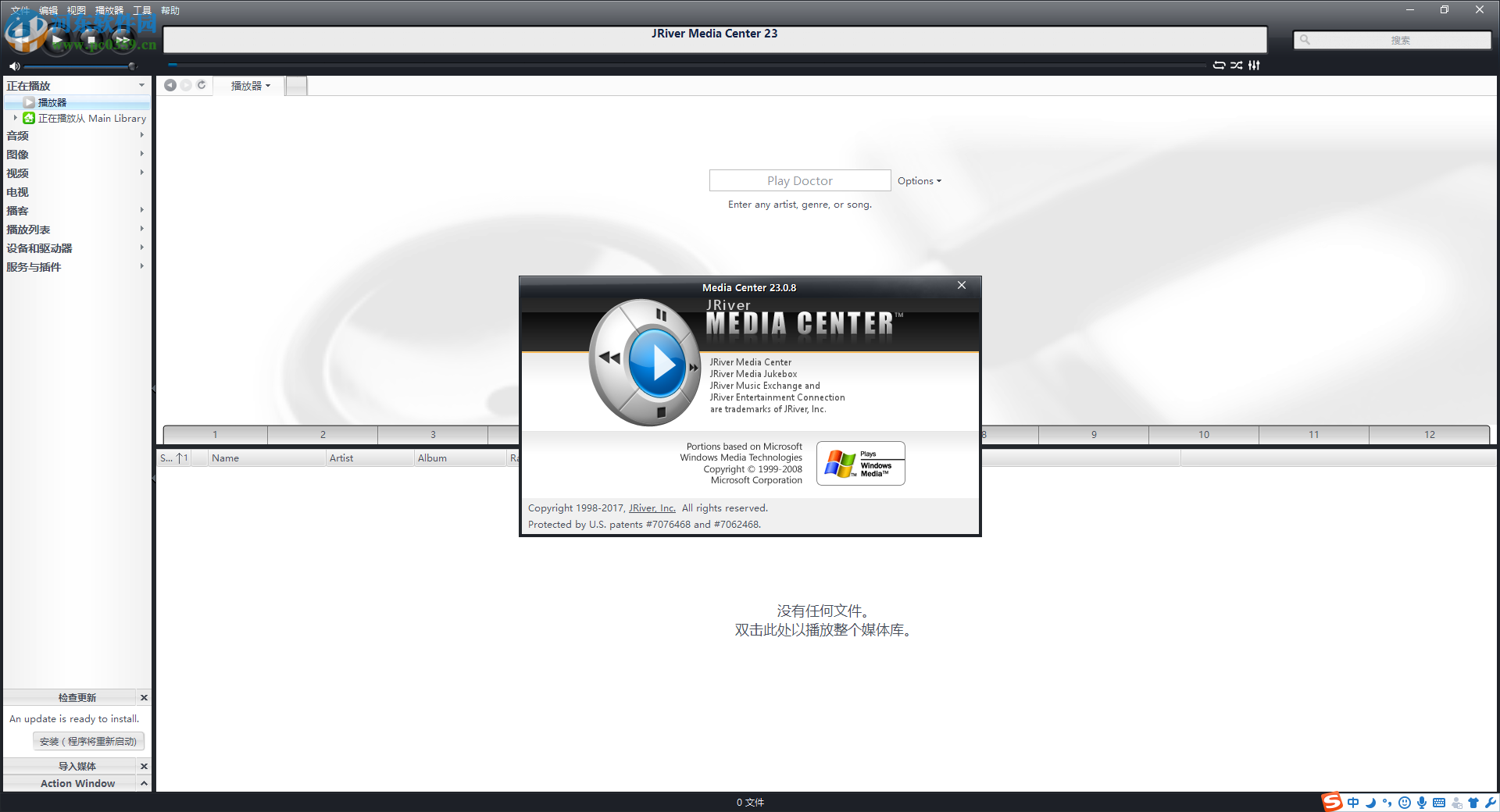This screenshot has height=812, width=1500.
Task: Open the Options dropdown beside Play Doctor
Action: [x=919, y=180]
